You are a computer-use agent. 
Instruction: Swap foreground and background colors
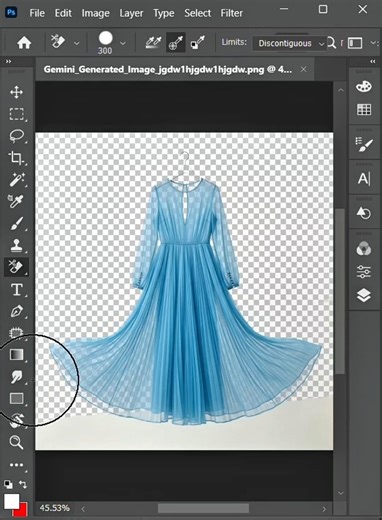pyautogui.click(x=23, y=484)
